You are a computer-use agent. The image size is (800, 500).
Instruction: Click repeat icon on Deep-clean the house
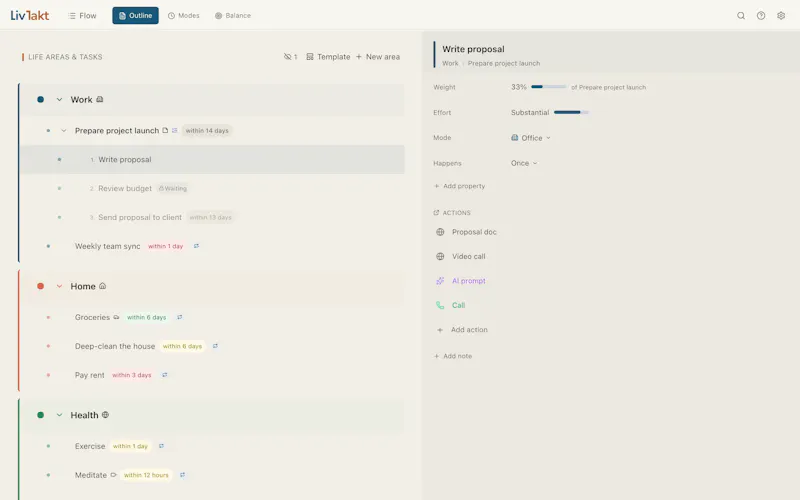(x=215, y=346)
